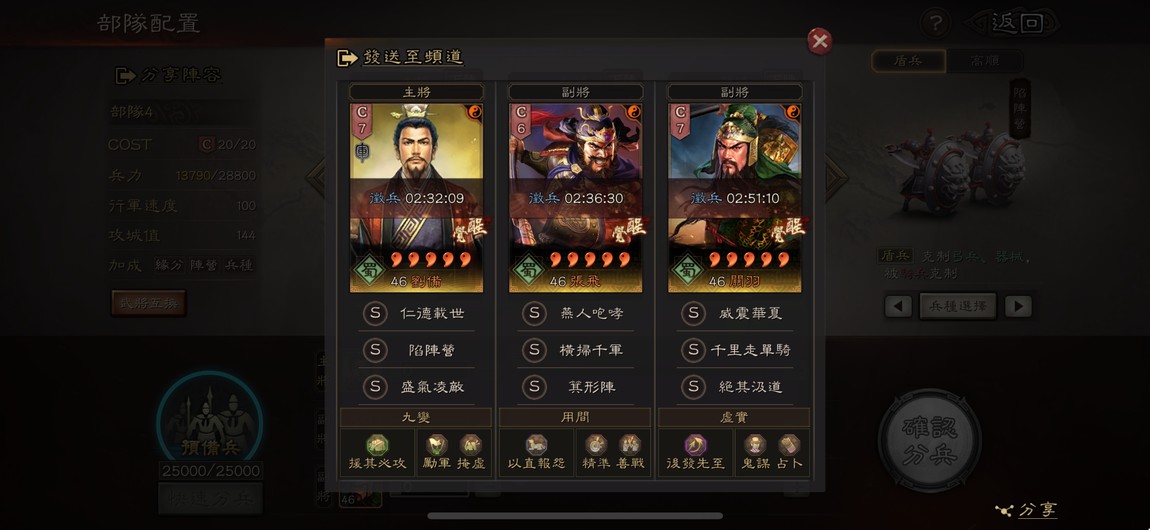Select the 占卜 tactic icon
Image resolution: width=1150 pixels, height=530 pixels.
click(x=790, y=444)
